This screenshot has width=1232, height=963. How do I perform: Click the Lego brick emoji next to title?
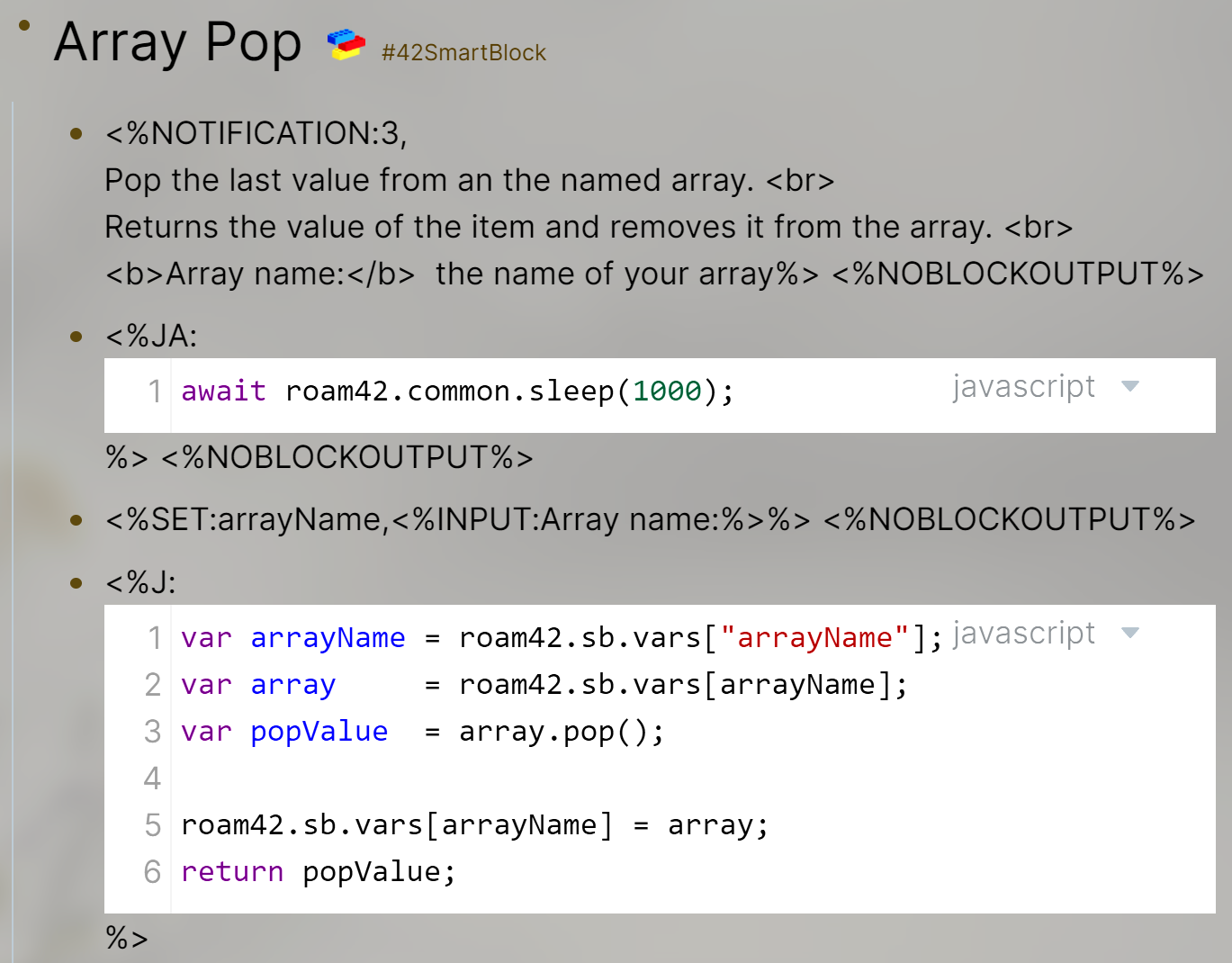pos(346,41)
